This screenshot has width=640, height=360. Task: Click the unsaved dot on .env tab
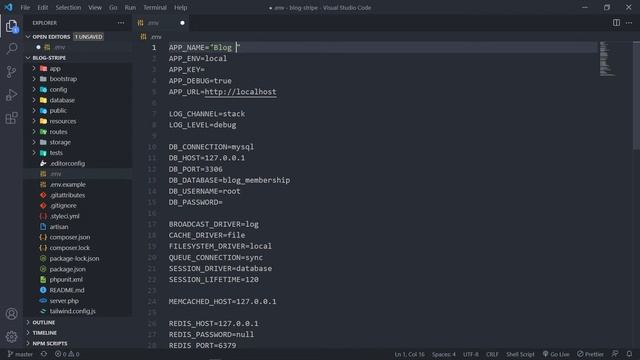(x=182, y=23)
